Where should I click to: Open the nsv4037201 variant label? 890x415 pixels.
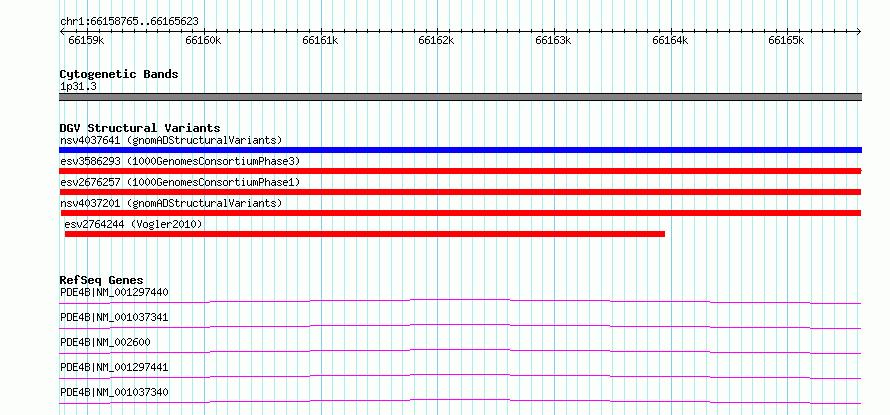point(171,203)
